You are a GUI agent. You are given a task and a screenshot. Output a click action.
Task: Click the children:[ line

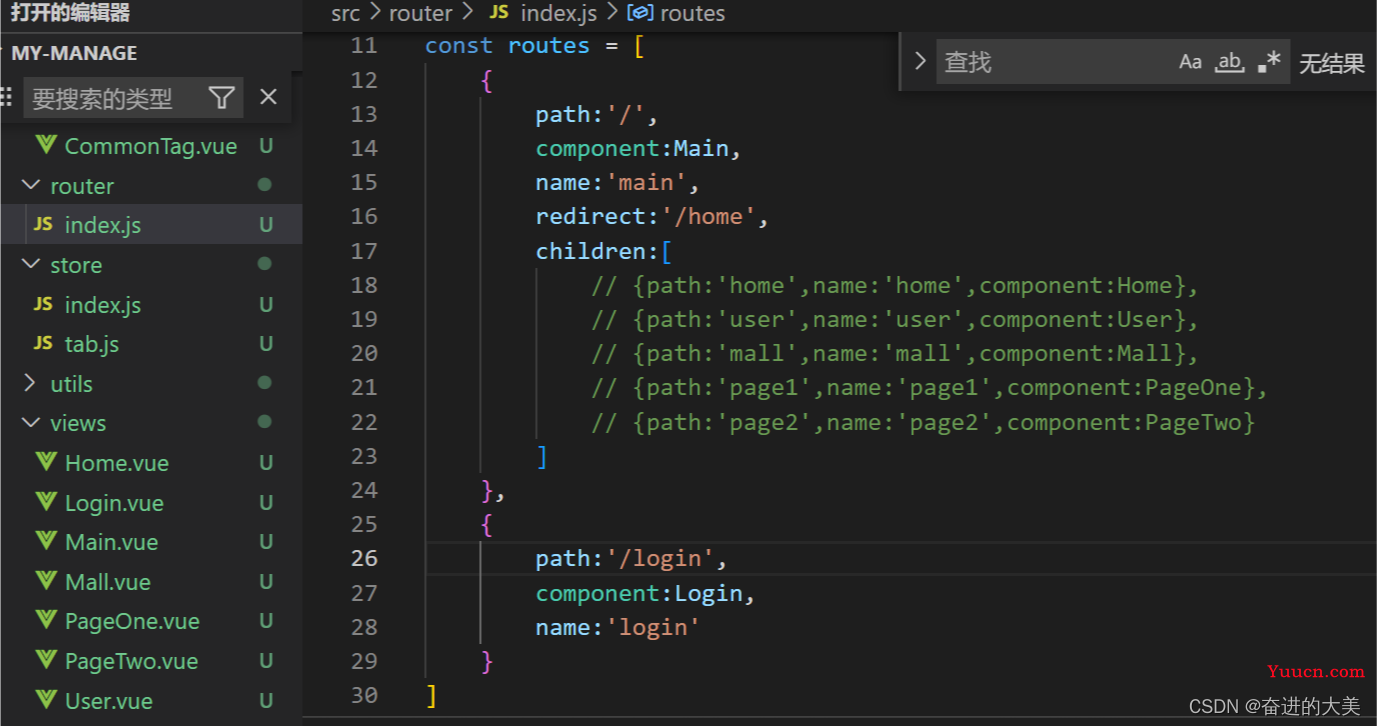click(604, 251)
